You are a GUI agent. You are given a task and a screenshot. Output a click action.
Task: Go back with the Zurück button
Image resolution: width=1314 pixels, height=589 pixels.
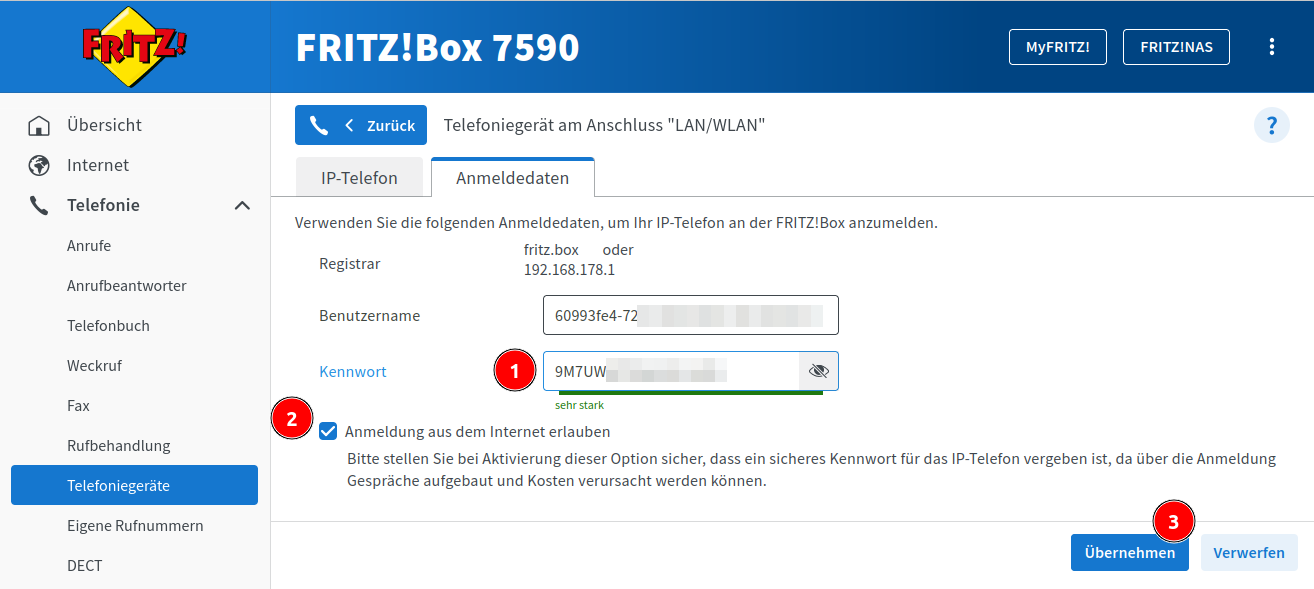(361, 126)
